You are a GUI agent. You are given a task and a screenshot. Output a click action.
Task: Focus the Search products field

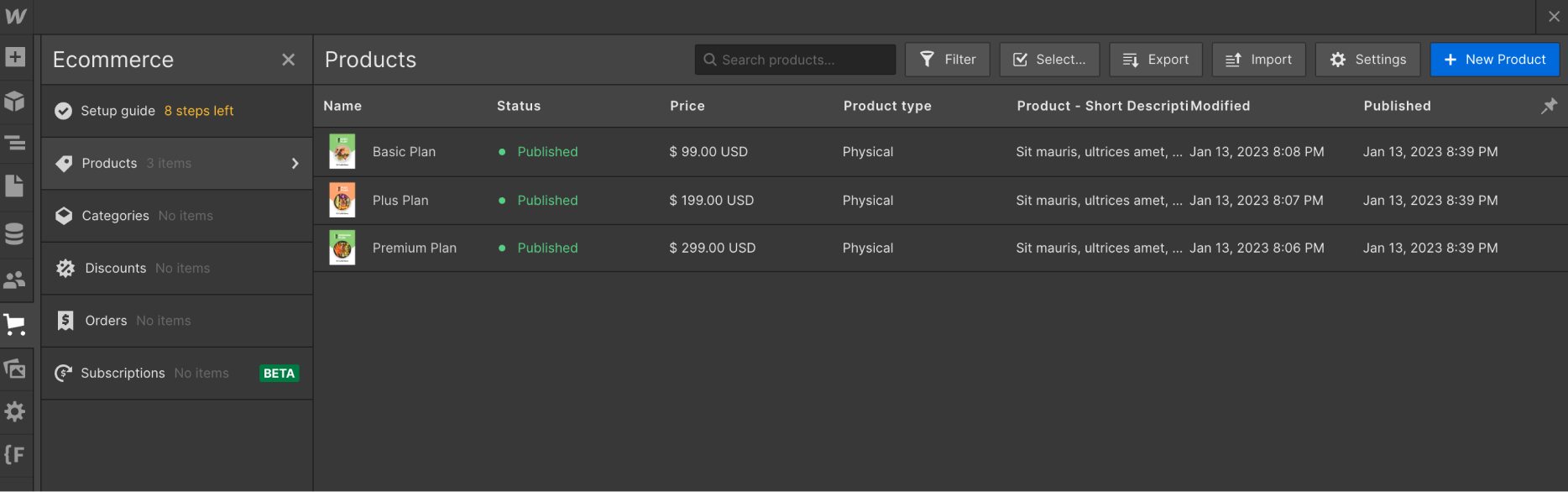(795, 60)
